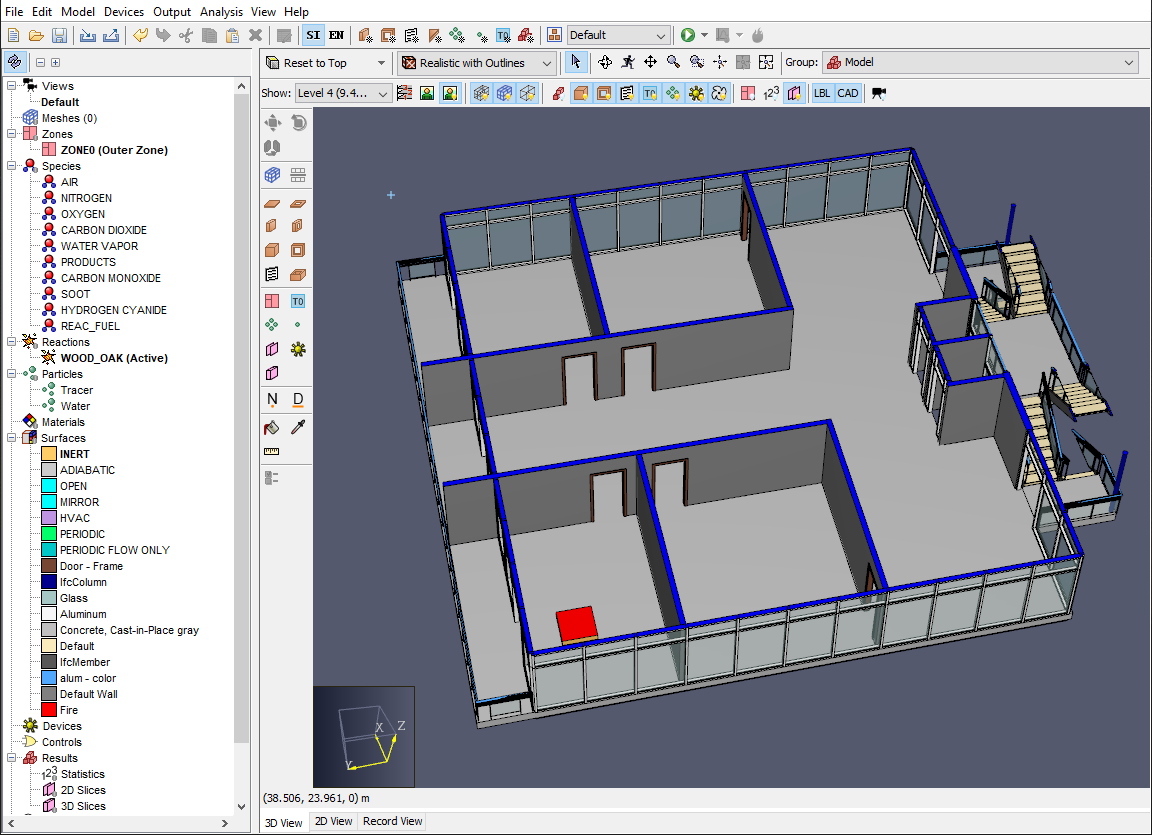
Task: Select the paint bucket tool
Action: tap(272, 427)
